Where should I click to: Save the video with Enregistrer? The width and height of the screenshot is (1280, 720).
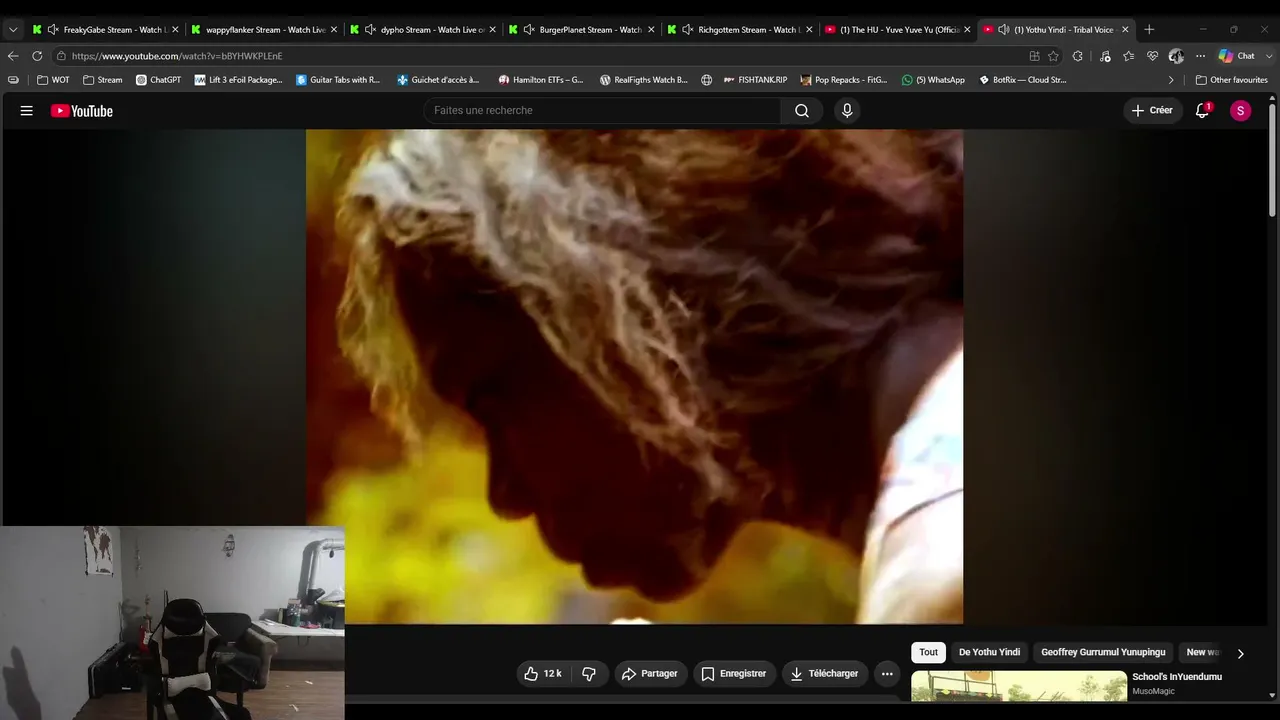pos(735,674)
